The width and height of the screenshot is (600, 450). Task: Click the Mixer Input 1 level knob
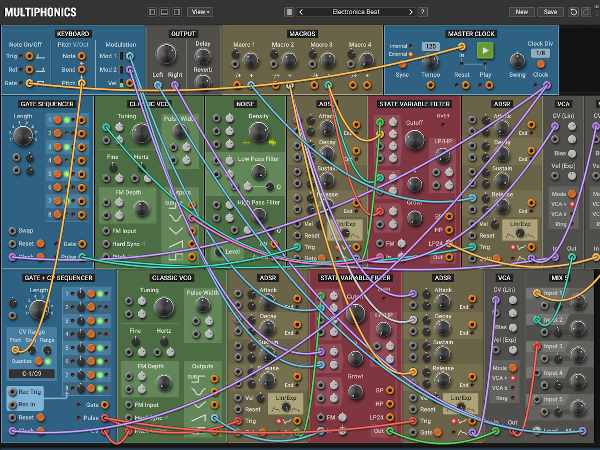tap(578, 302)
